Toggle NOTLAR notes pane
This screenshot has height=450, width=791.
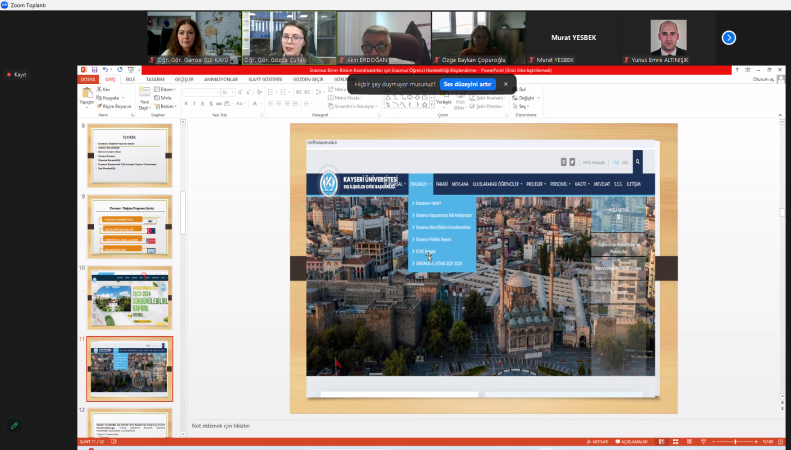597,442
